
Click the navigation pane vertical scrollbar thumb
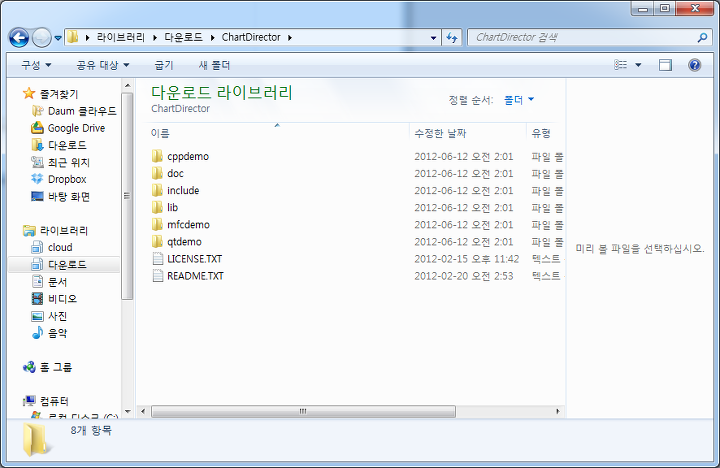pyautogui.click(x=128, y=196)
